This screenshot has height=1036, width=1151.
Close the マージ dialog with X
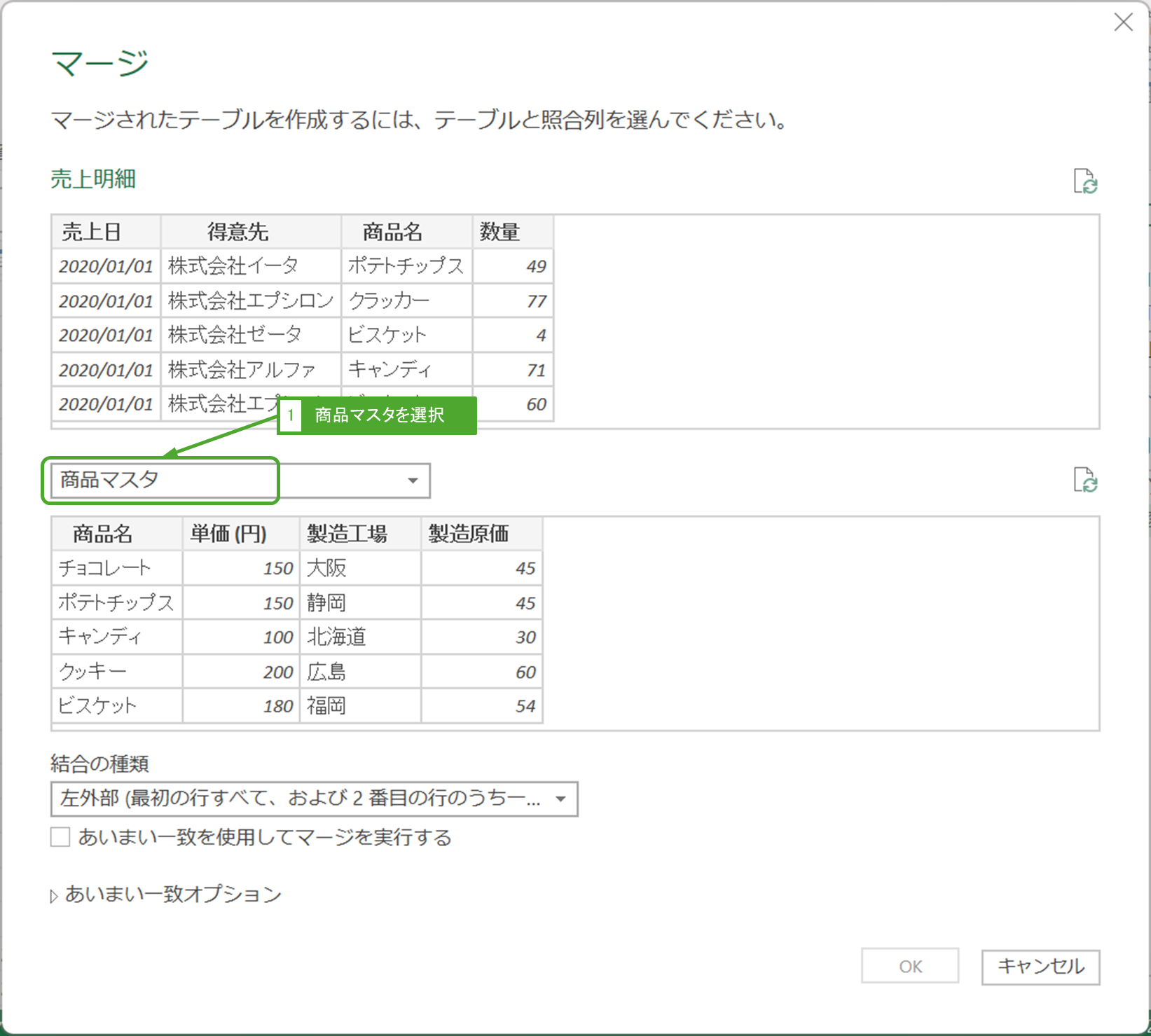[1123, 22]
